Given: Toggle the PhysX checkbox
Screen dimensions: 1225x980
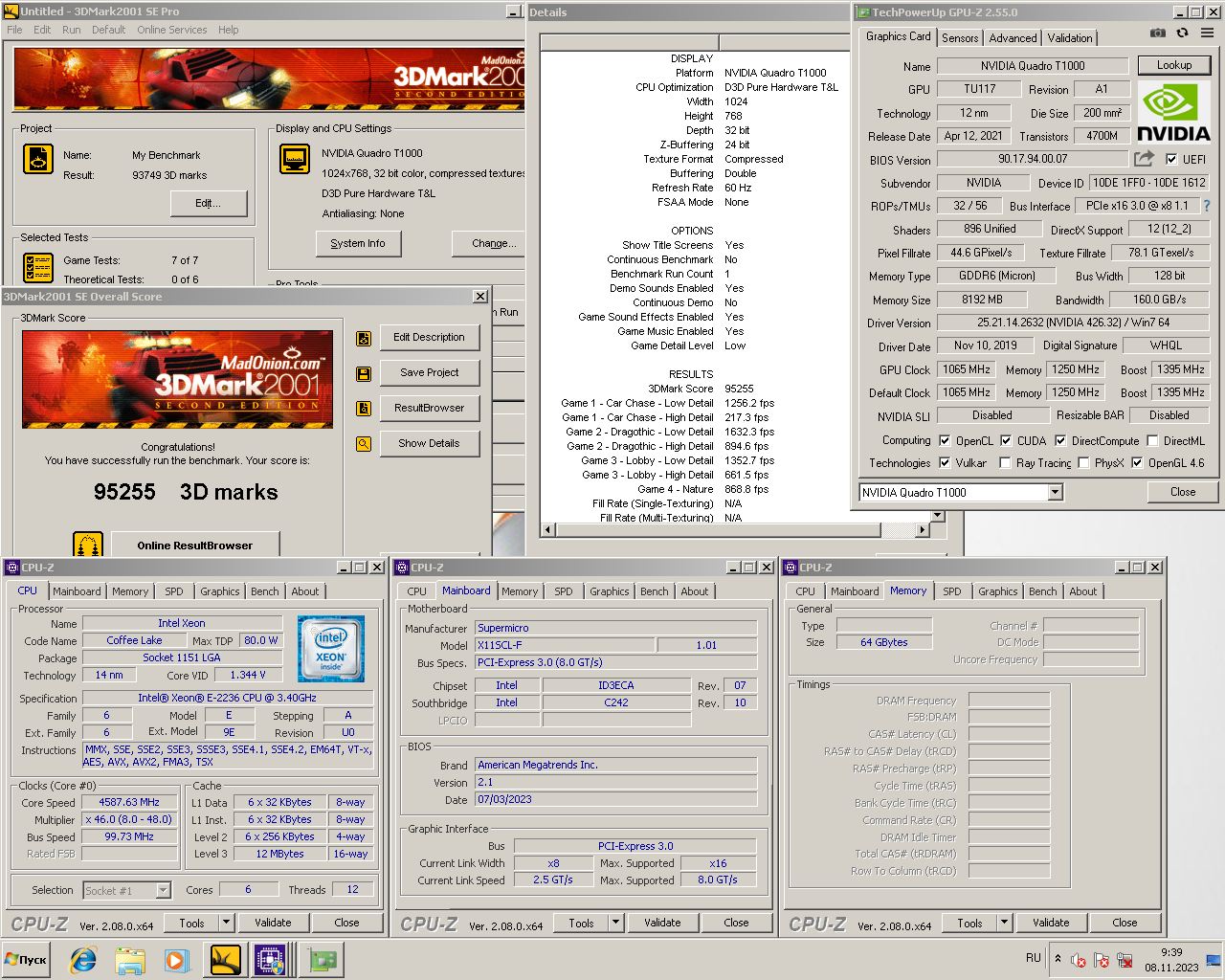Looking at the screenshot, I should 1083,463.
